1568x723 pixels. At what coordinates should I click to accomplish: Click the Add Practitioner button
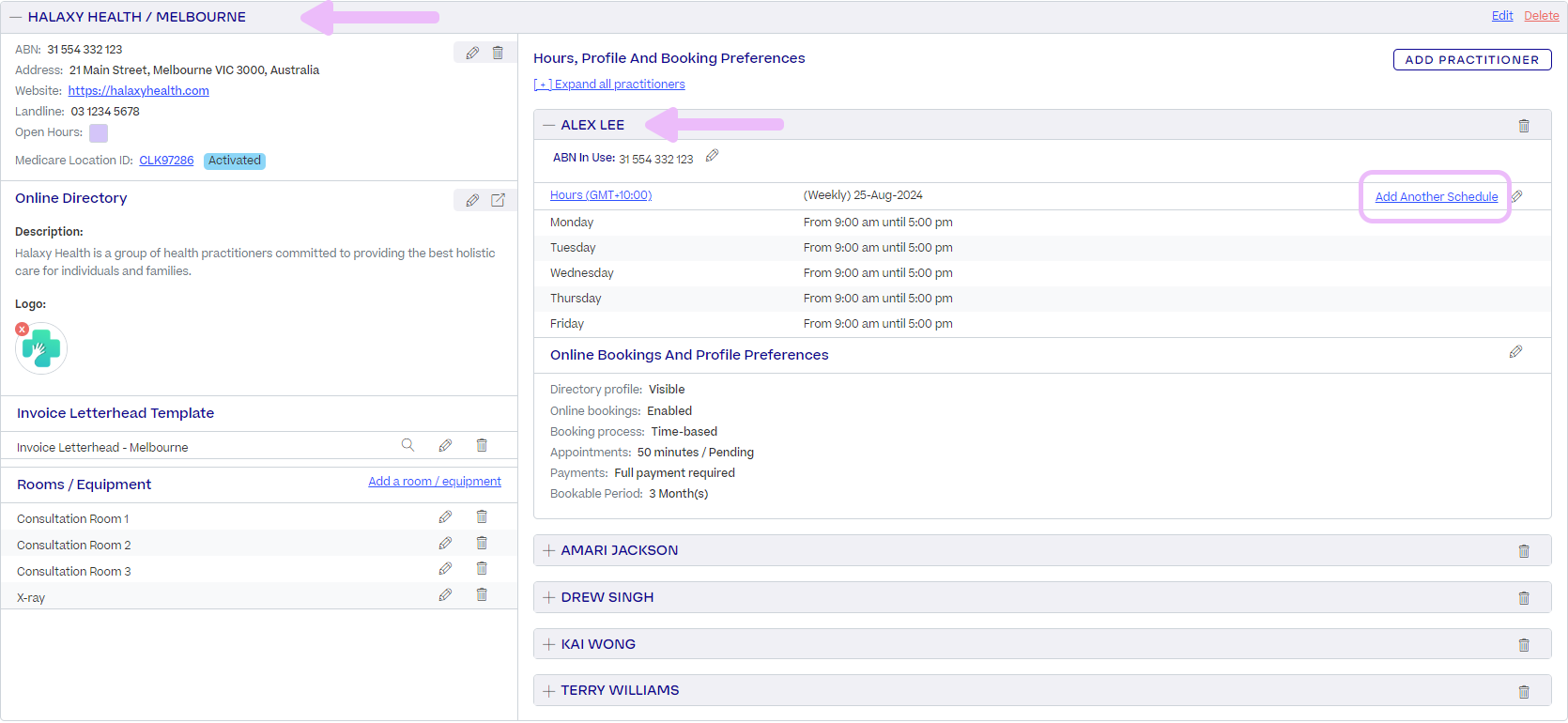click(x=1472, y=59)
